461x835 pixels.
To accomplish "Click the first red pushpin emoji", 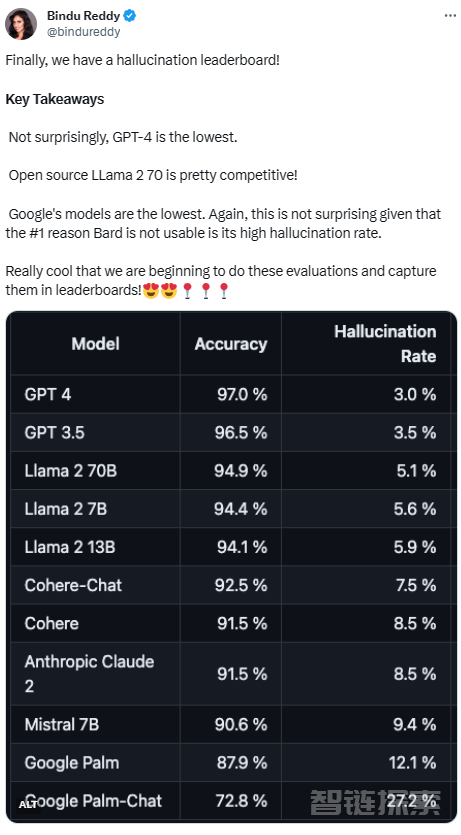I will click(187, 290).
